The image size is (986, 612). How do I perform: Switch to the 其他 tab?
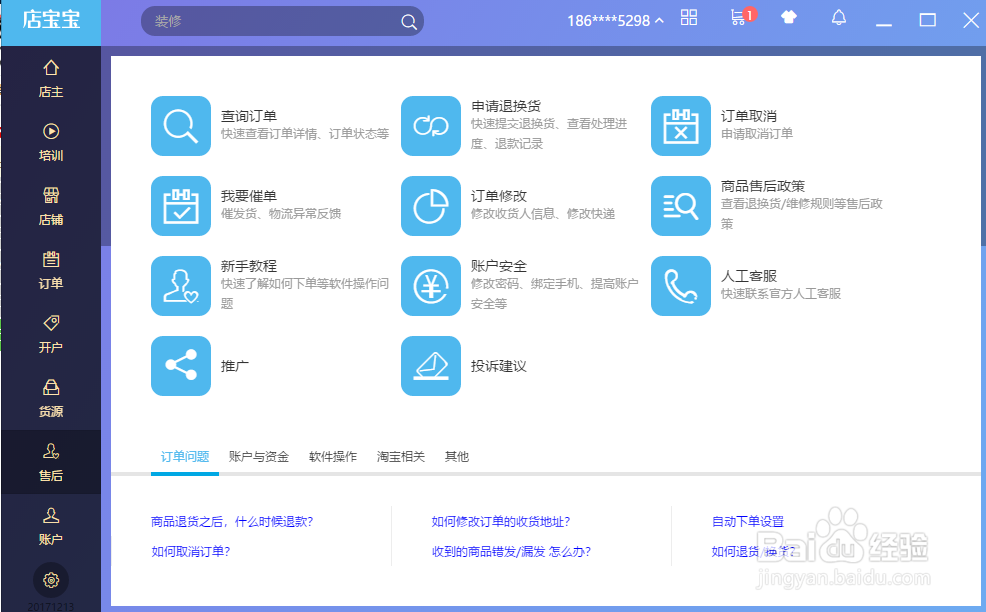pos(457,457)
